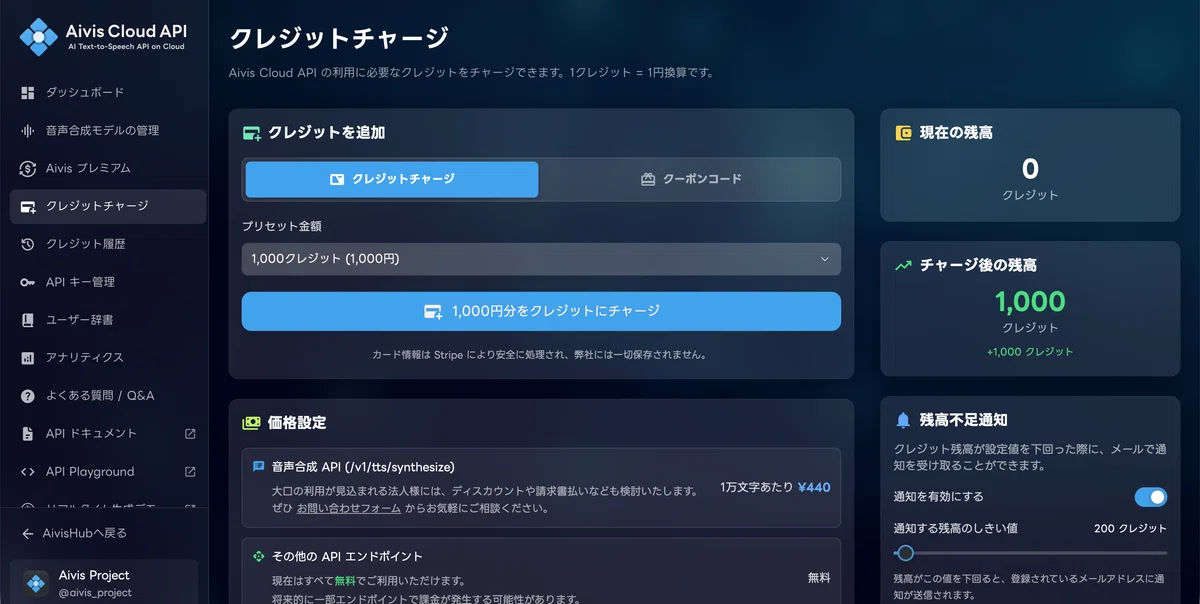The height and width of the screenshot is (604, 1200).
Task: Click the よくある質問 / Q&A help icon
Action: (x=27, y=396)
